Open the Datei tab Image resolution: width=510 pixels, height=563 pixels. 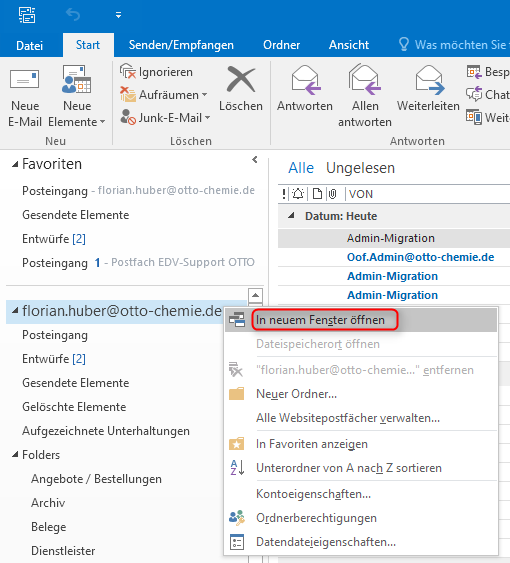[x=29, y=45]
